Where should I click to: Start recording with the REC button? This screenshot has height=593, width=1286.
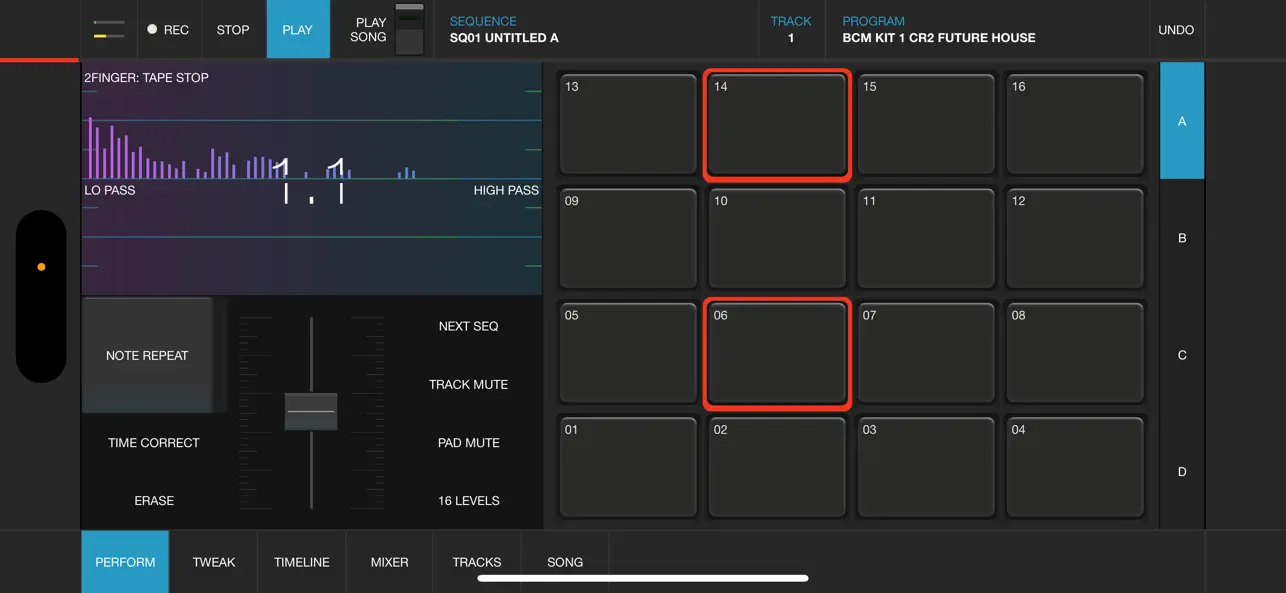[x=168, y=29]
